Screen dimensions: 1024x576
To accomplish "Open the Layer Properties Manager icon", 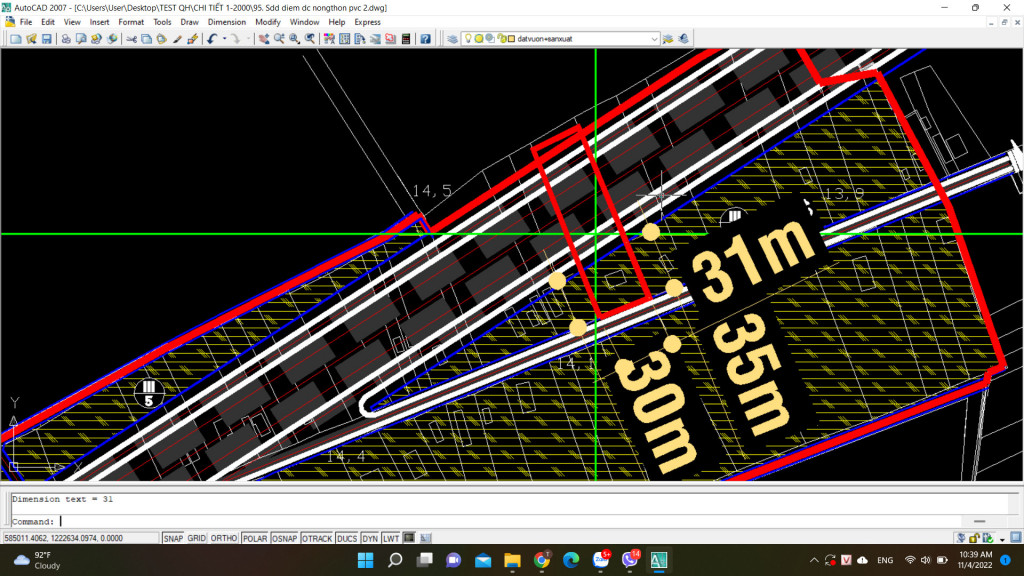I will tap(453, 39).
